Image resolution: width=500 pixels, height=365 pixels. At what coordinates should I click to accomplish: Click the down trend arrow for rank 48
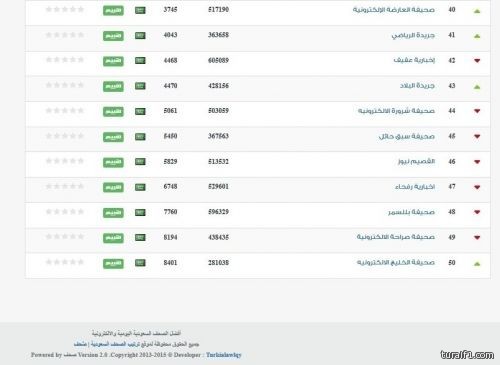click(x=477, y=212)
